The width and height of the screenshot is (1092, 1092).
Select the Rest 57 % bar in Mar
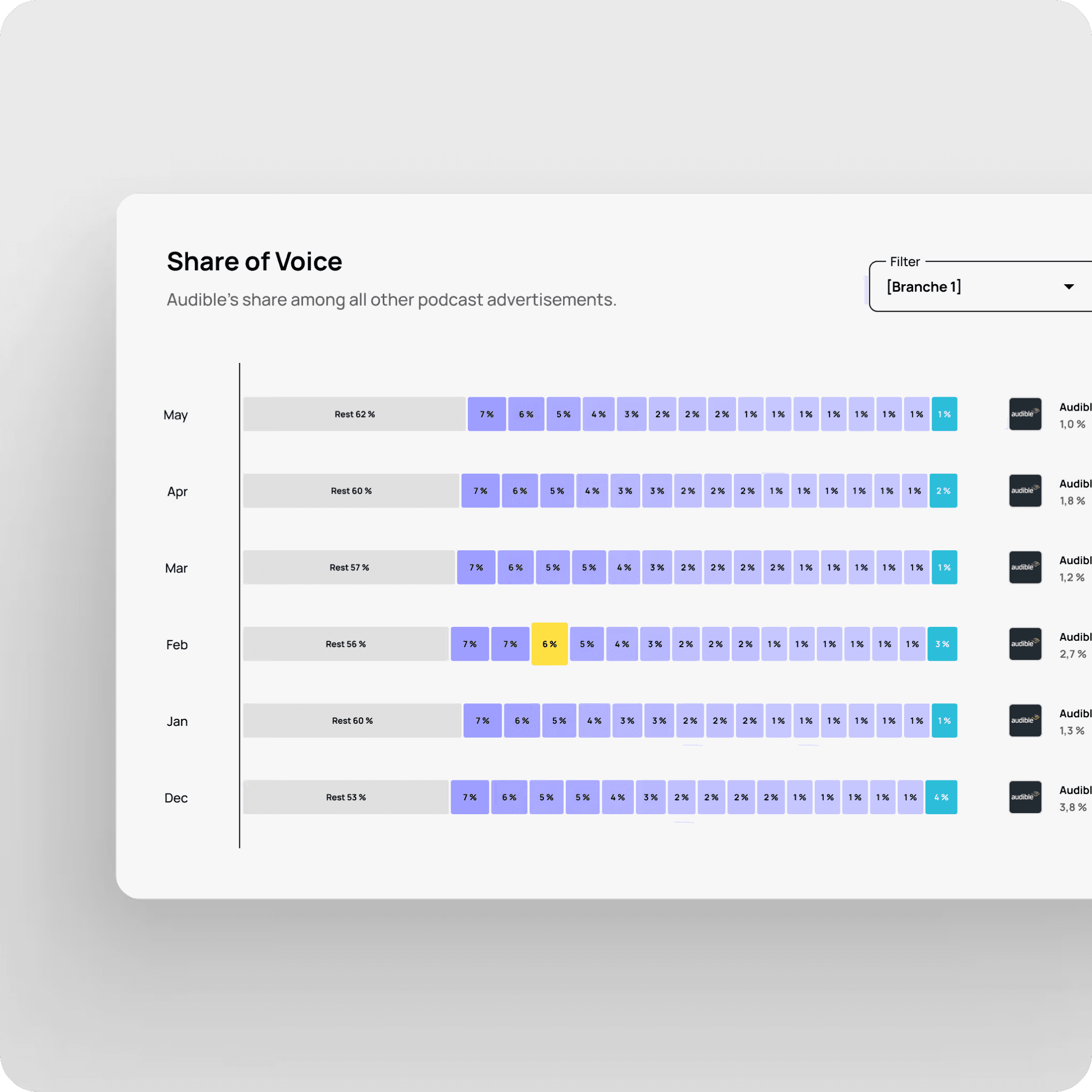[x=348, y=567]
